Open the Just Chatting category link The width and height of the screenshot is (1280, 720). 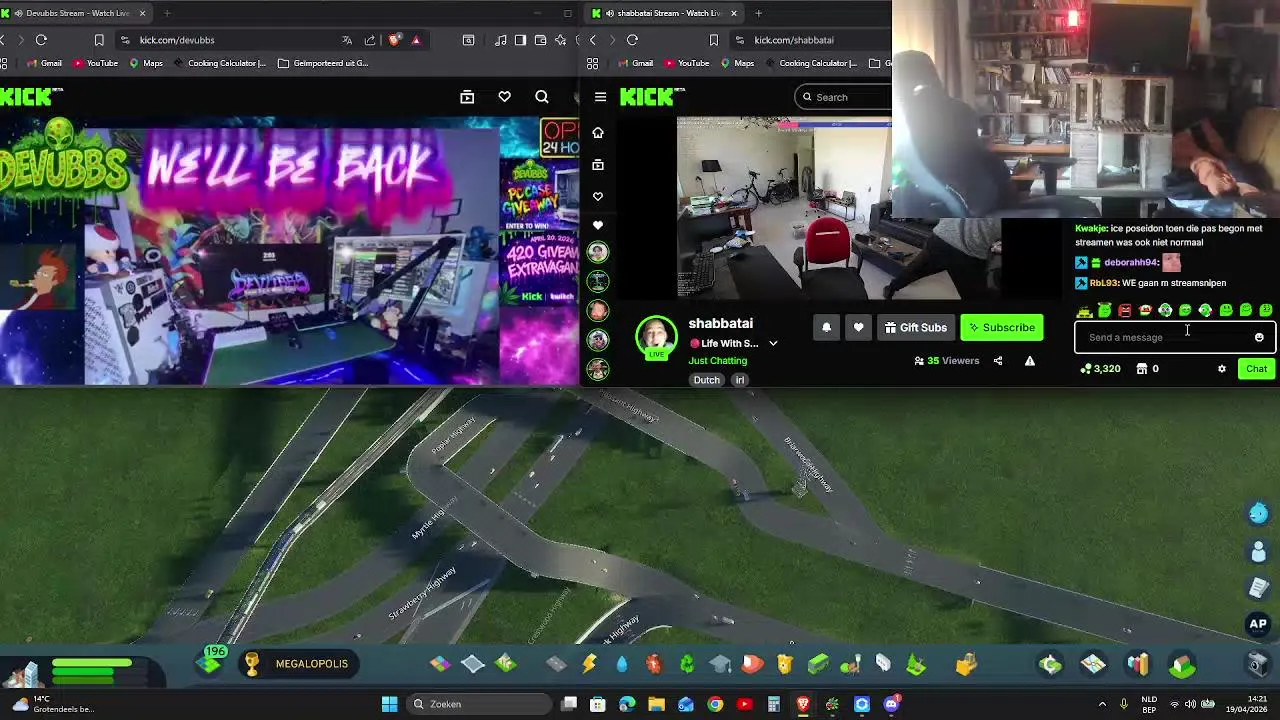717,361
